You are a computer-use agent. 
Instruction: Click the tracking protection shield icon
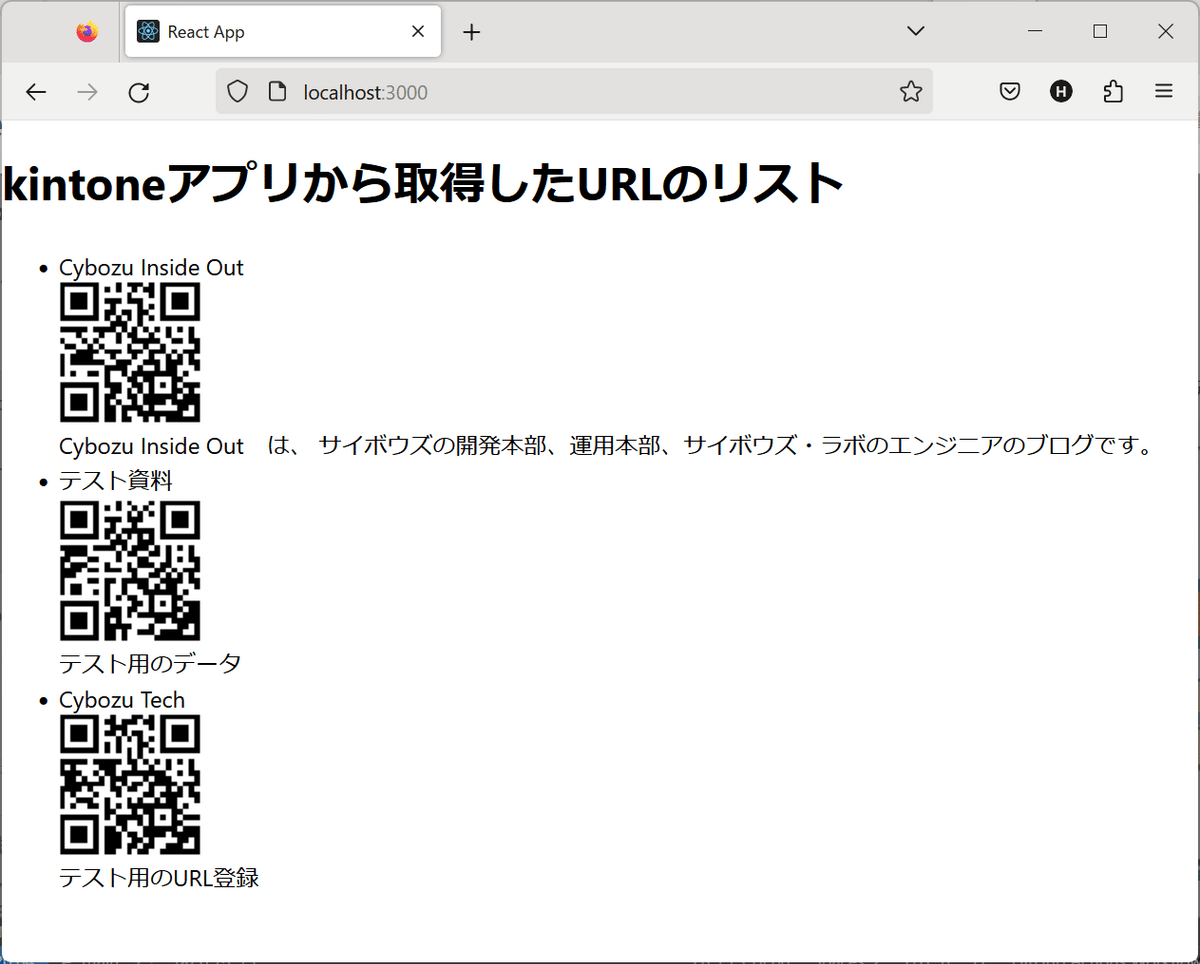pos(237,91)
